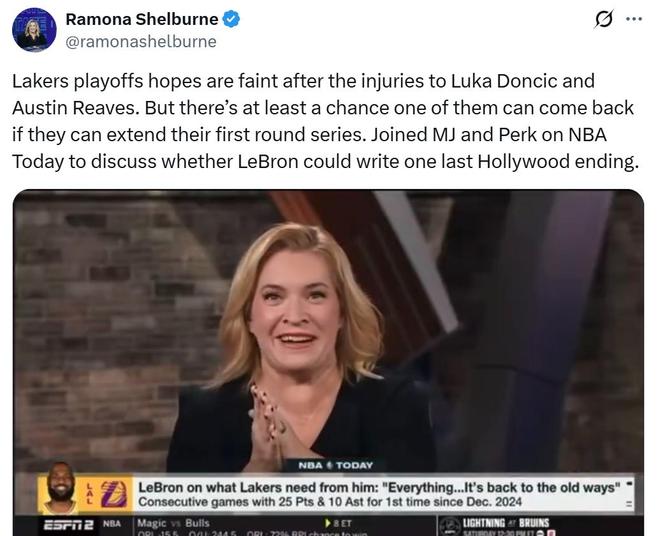Click the Ramona Shelburne display name
The image size is (660, 536).
(x=142, y=19)
